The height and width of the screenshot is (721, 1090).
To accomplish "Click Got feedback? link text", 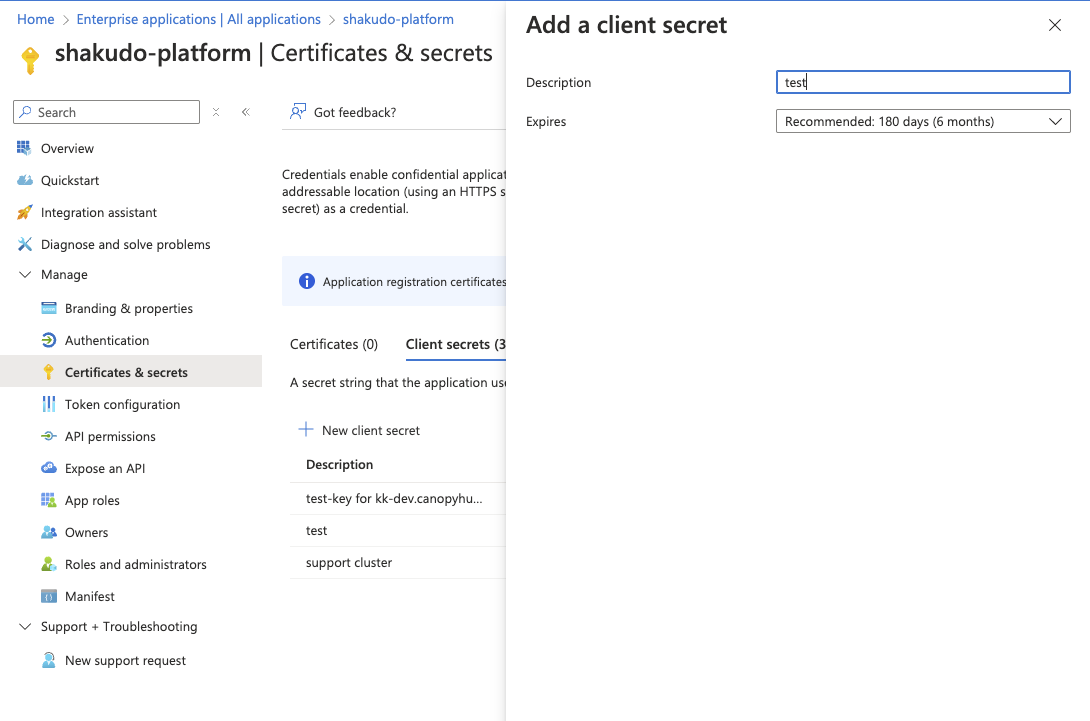I will coord(355,113).
